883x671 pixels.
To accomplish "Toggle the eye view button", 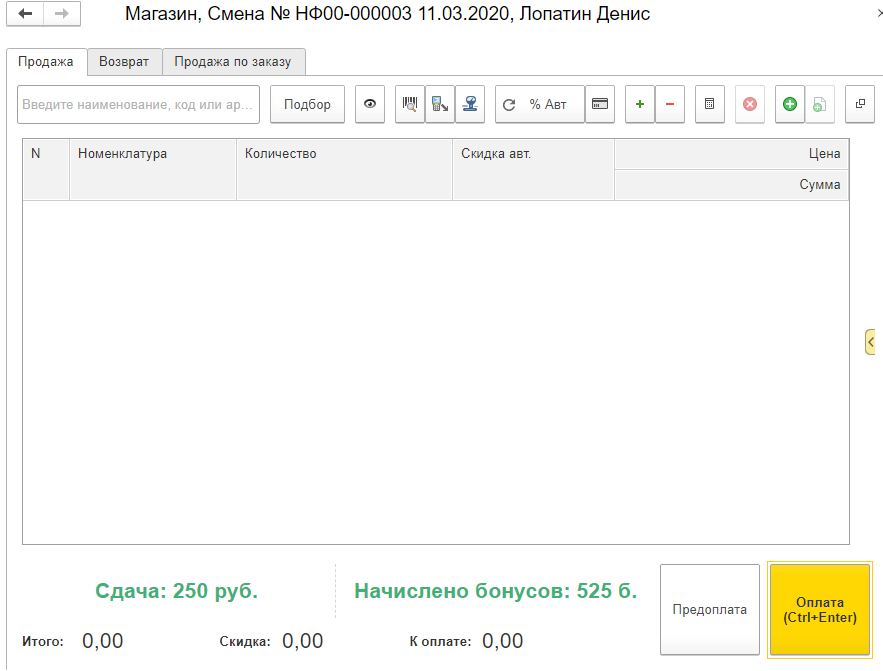I will pos(370,104).
